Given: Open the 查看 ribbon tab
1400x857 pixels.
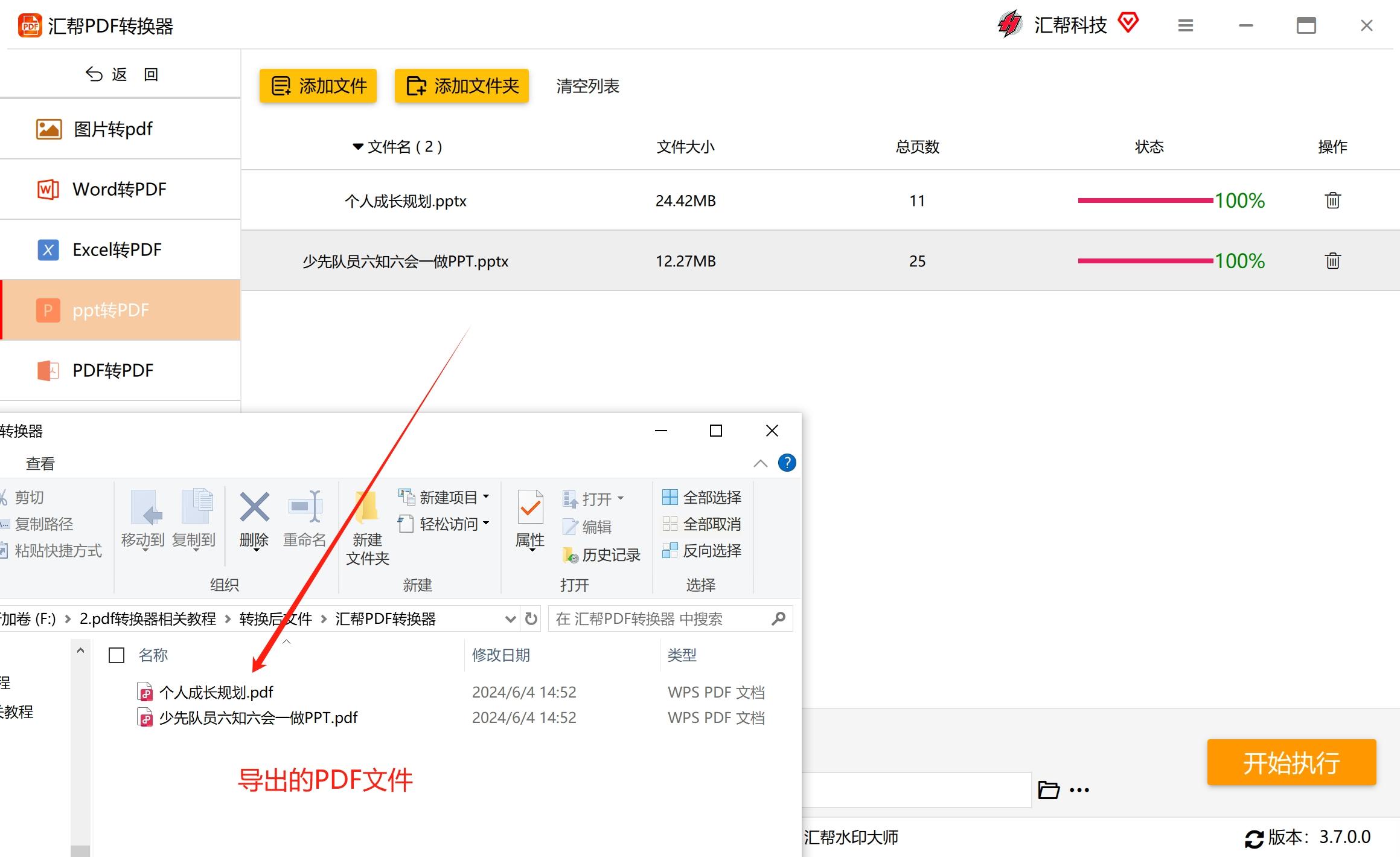Looking at the screenshot, I should pos(40,464).
